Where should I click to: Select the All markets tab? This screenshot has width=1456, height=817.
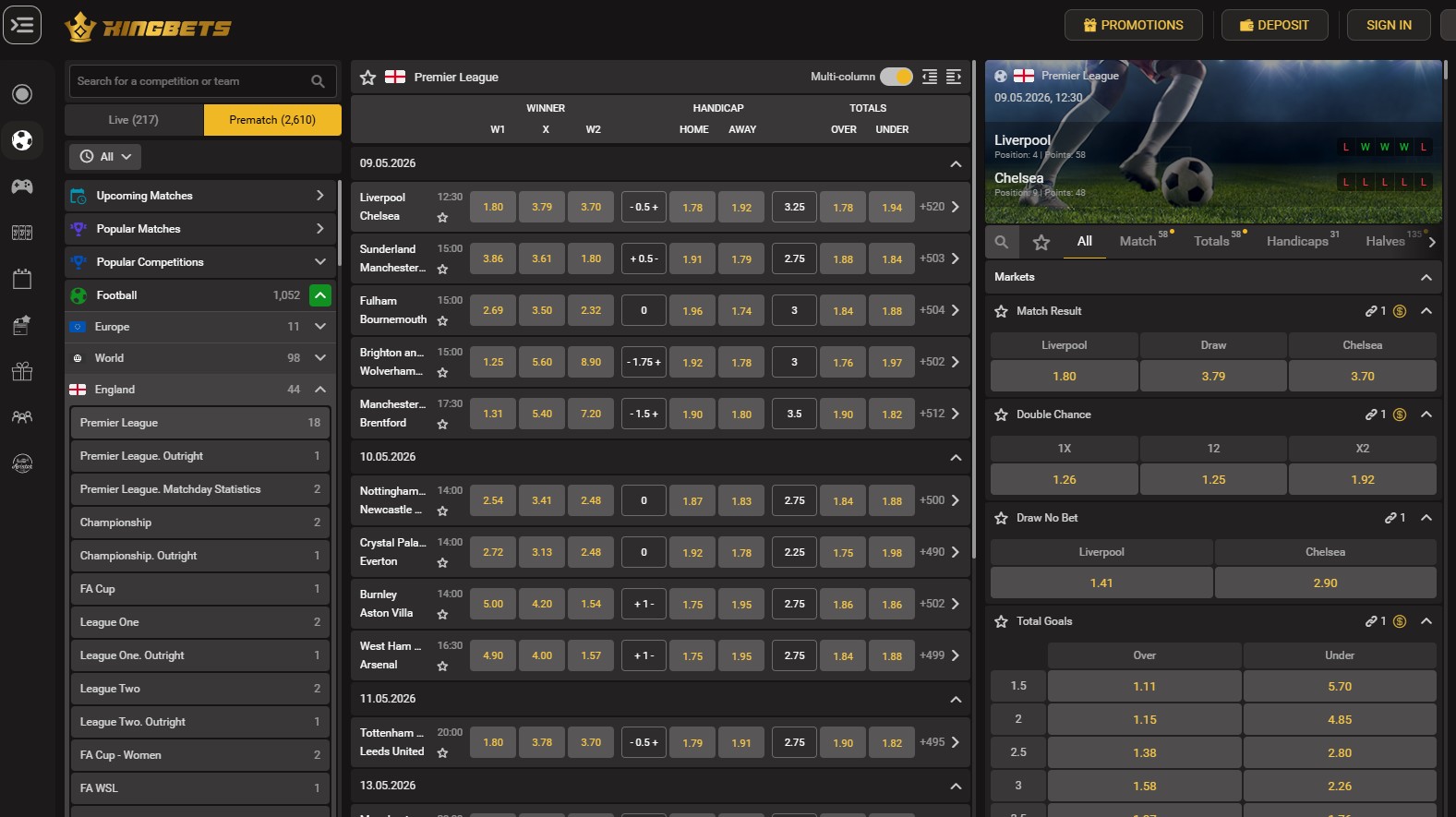pos(1085,241)
